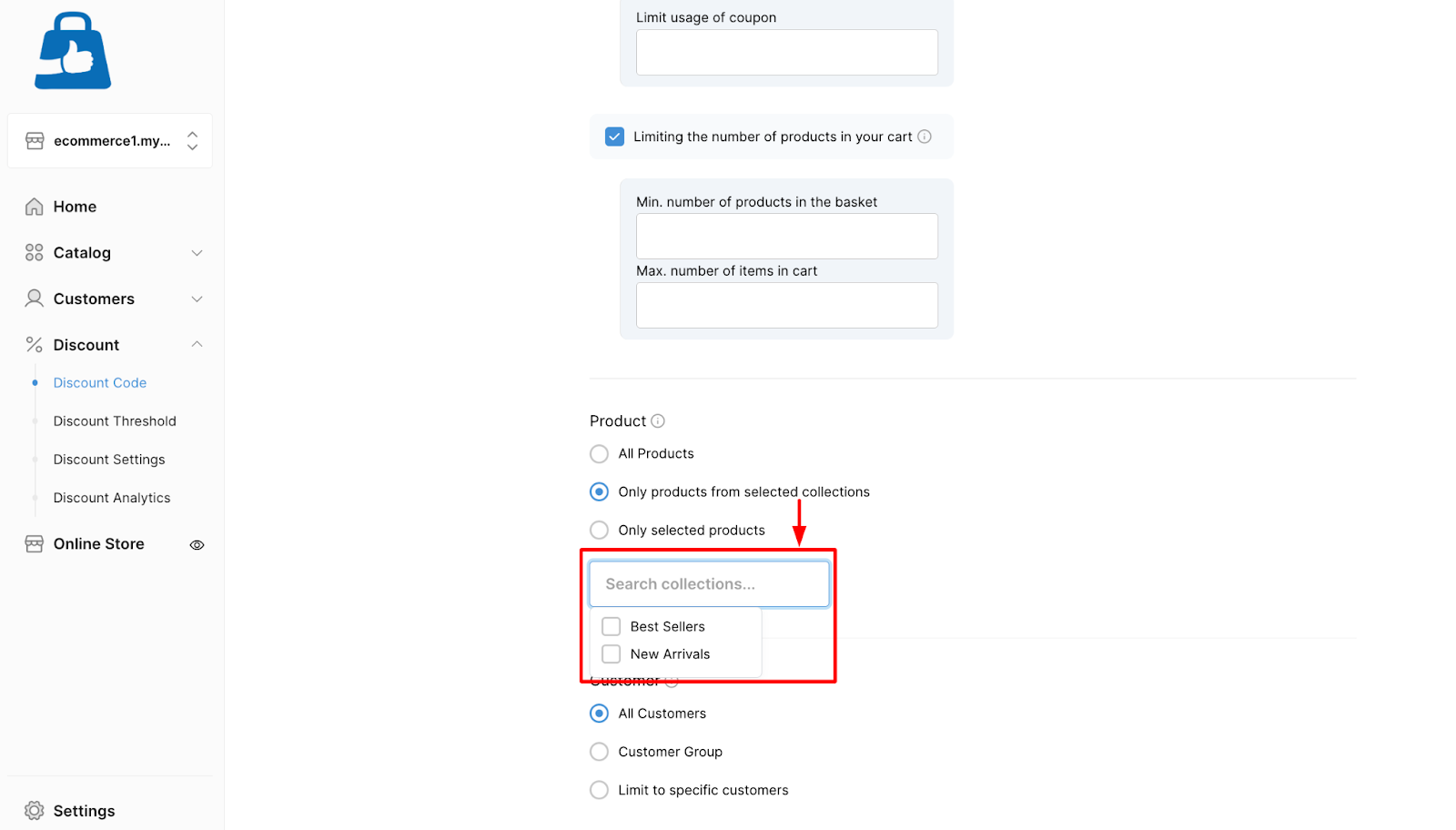Click info icon beside cart limit label
Screen dimensions: 1456x830
(x=925, y=137)
